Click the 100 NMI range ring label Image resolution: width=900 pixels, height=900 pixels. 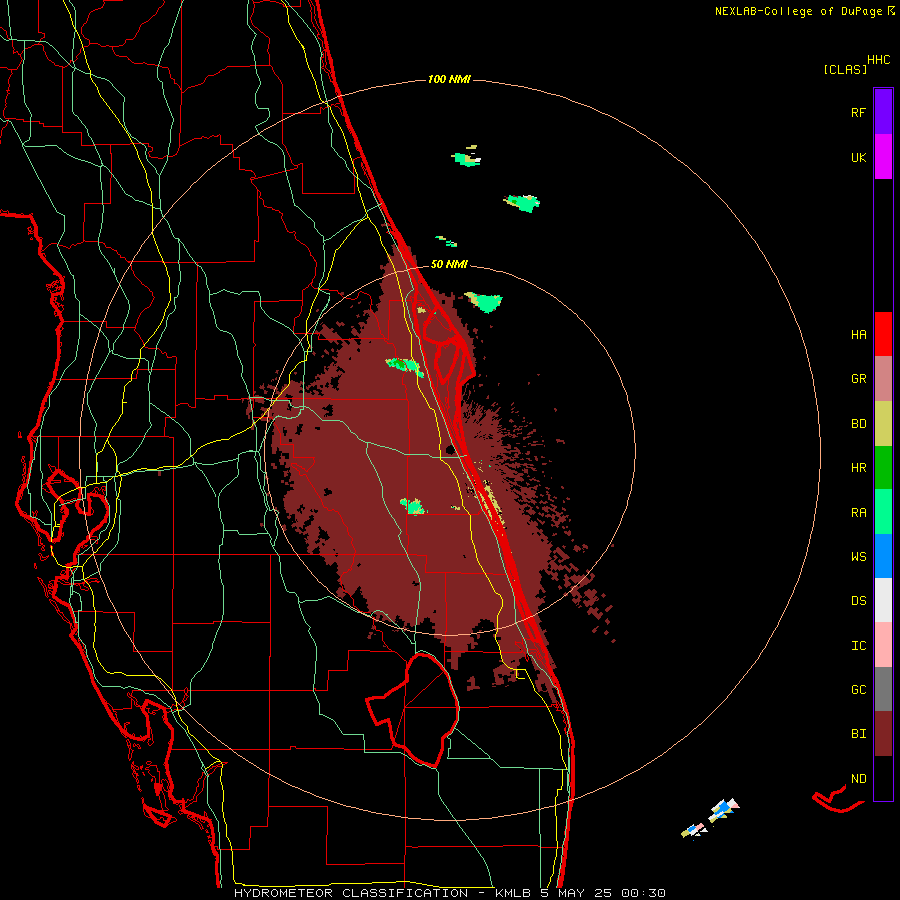click(x=449, y=79)
